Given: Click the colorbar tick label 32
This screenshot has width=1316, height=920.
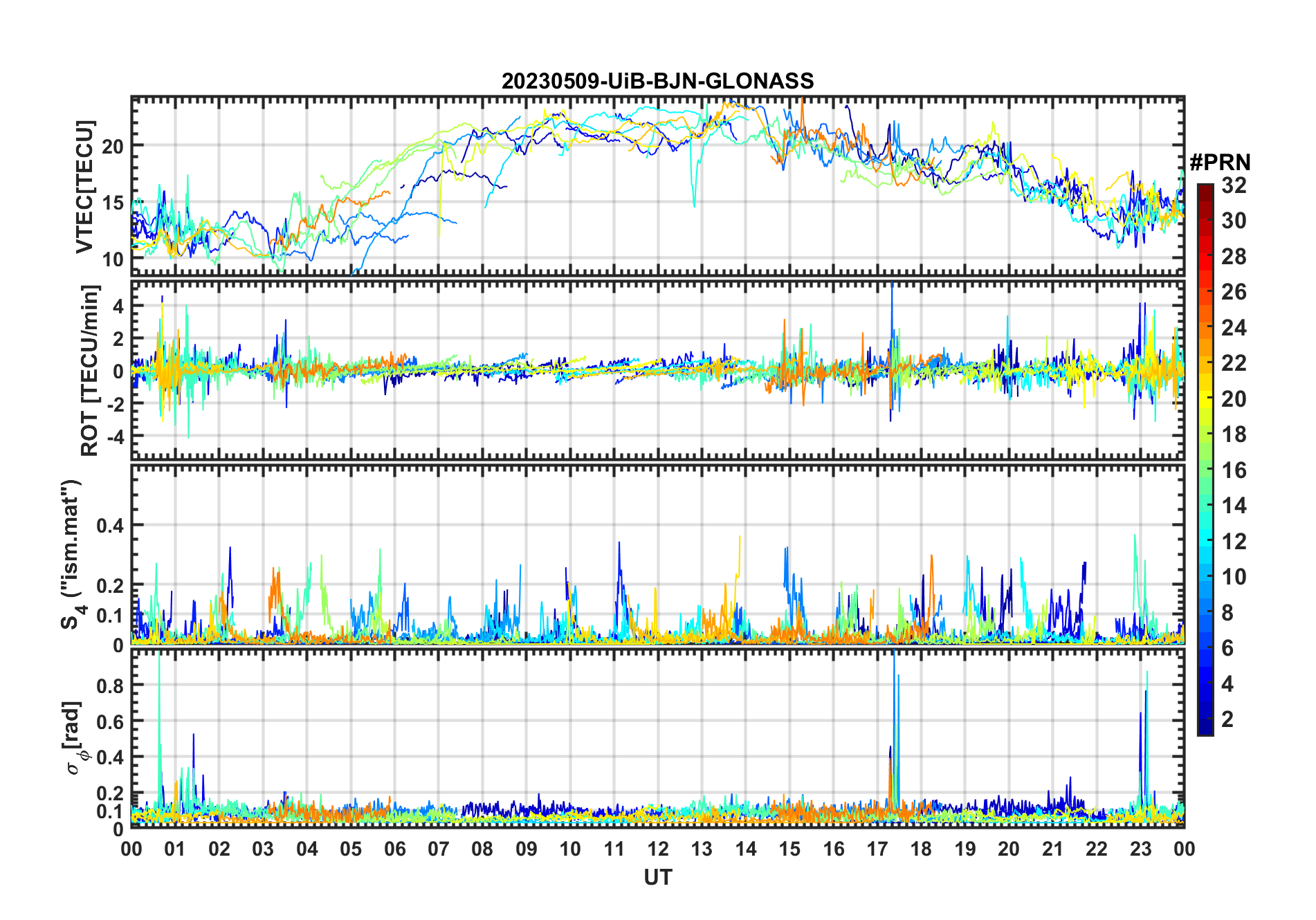Looking at the screenshot, I should point(1234,185).
